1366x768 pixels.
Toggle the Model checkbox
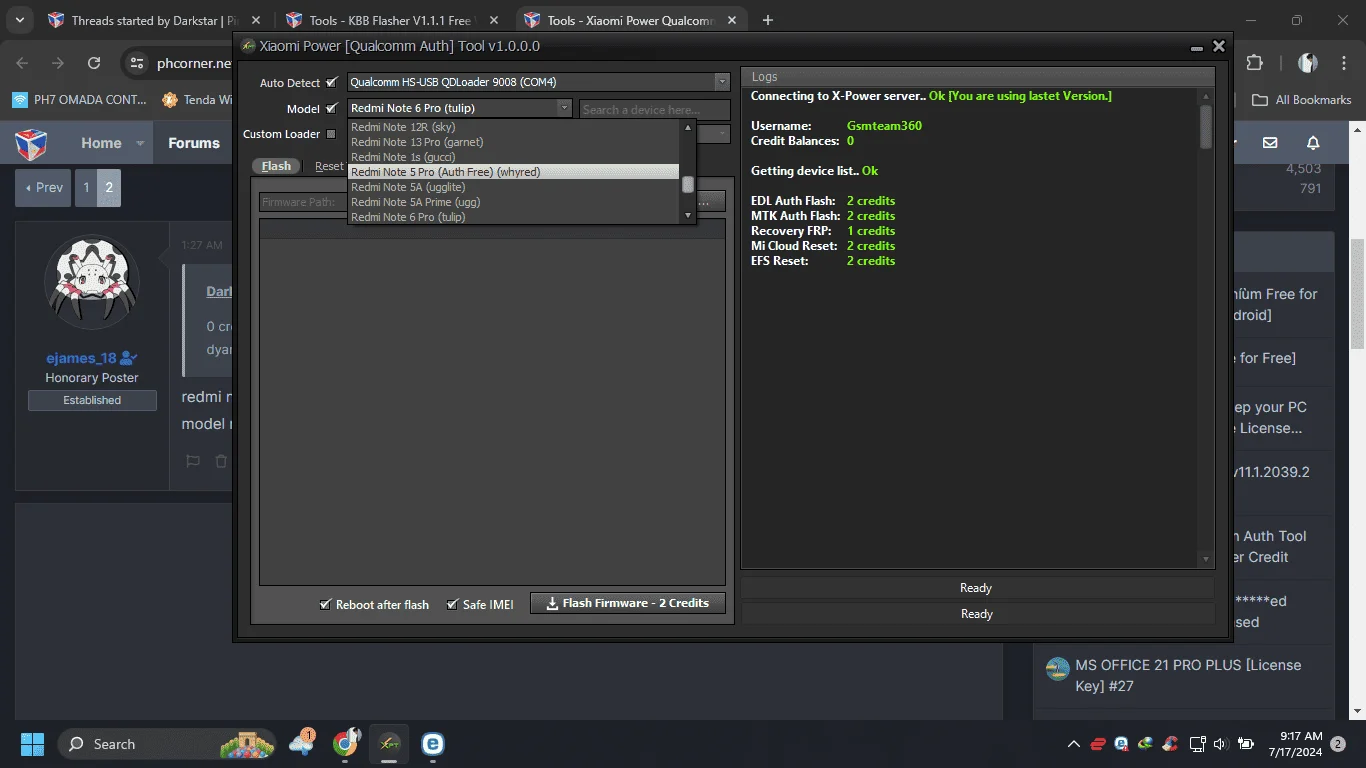pos(331,108)
